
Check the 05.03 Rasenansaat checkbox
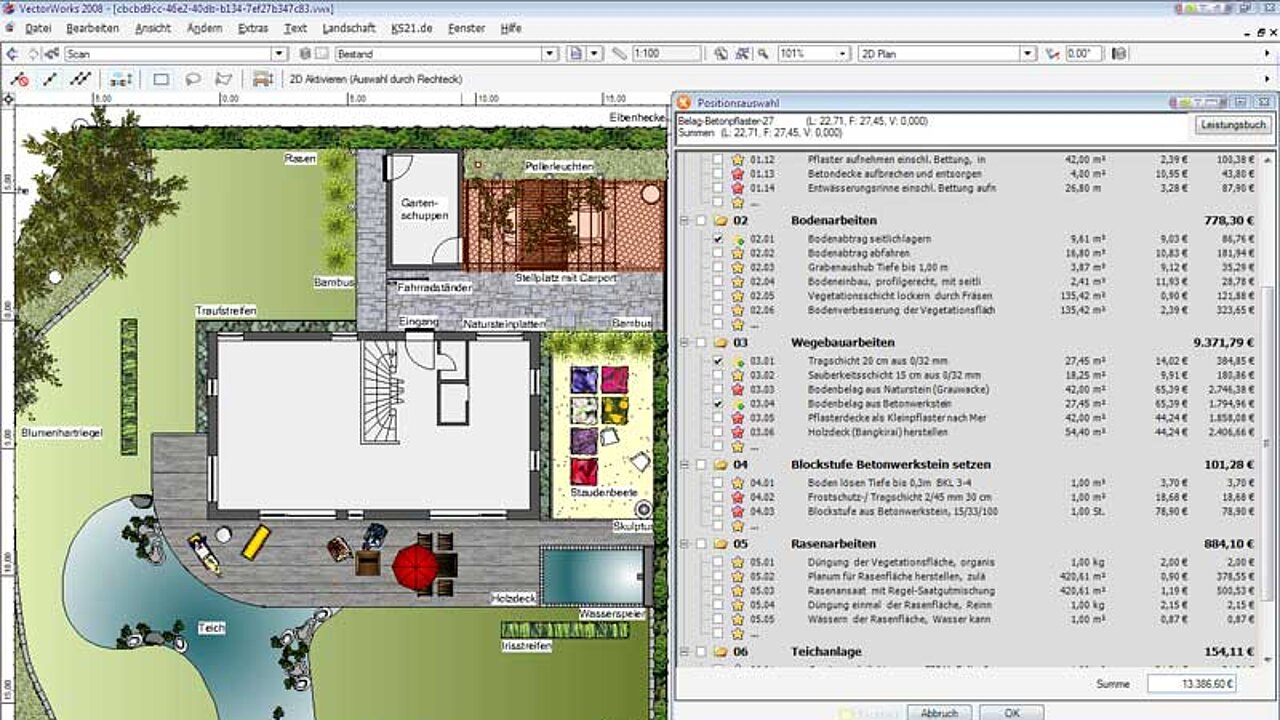click(x=718, y=591)
